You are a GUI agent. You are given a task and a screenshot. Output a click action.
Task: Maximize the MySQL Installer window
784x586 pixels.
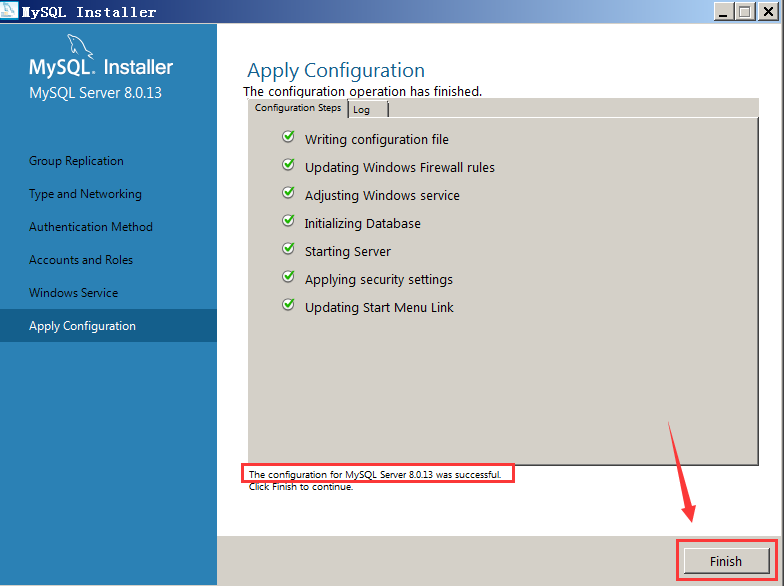pyautogui.click(x=745, y=12)
